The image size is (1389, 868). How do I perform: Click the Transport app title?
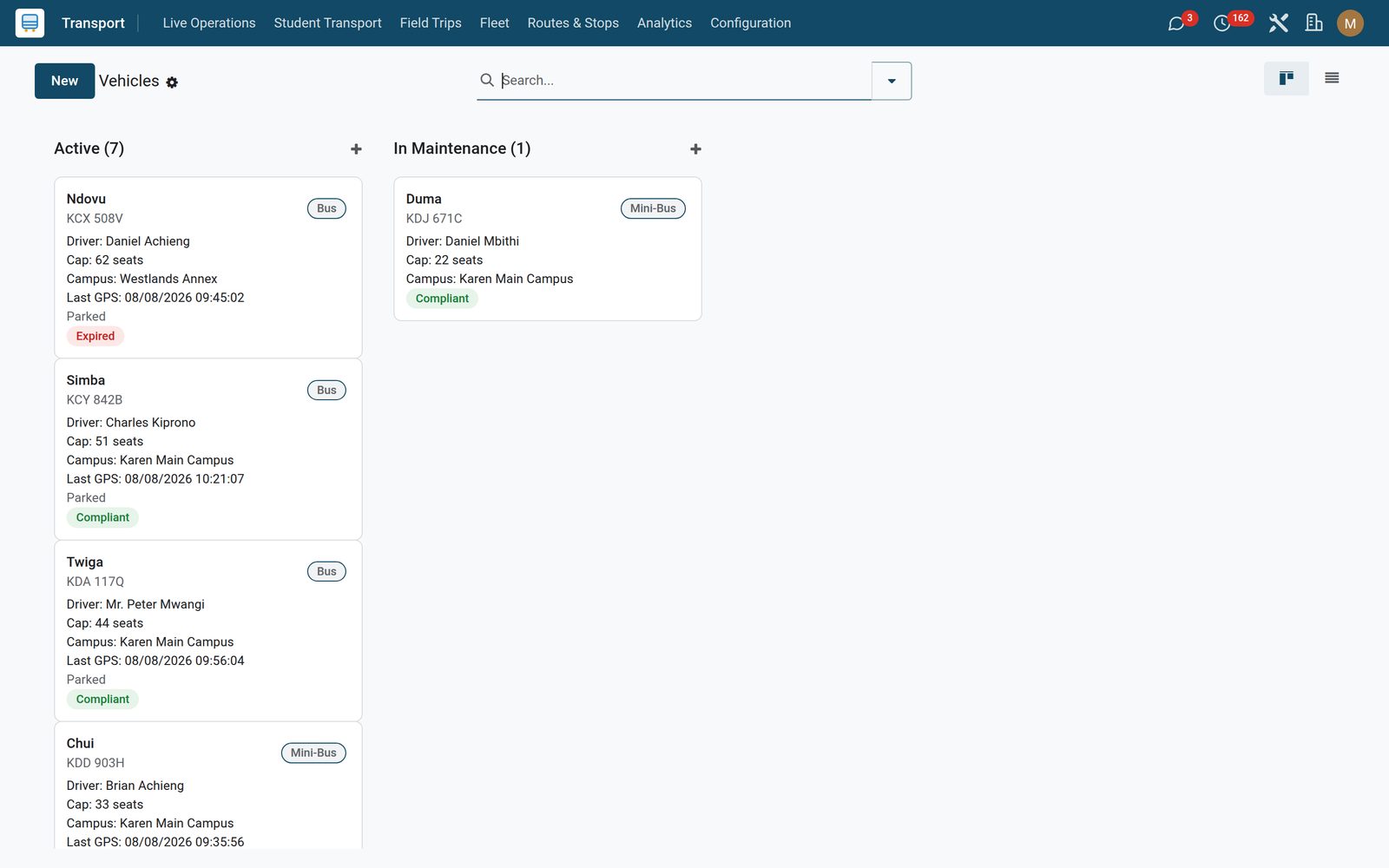coord(93,23)
